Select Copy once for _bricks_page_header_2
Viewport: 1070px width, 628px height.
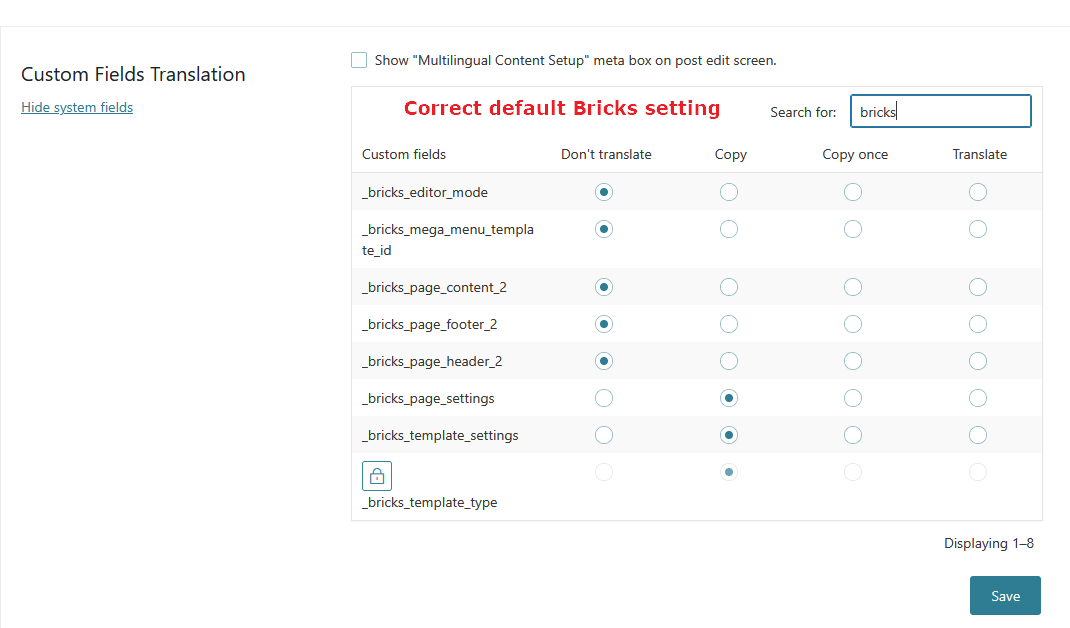tap(853, 361)
